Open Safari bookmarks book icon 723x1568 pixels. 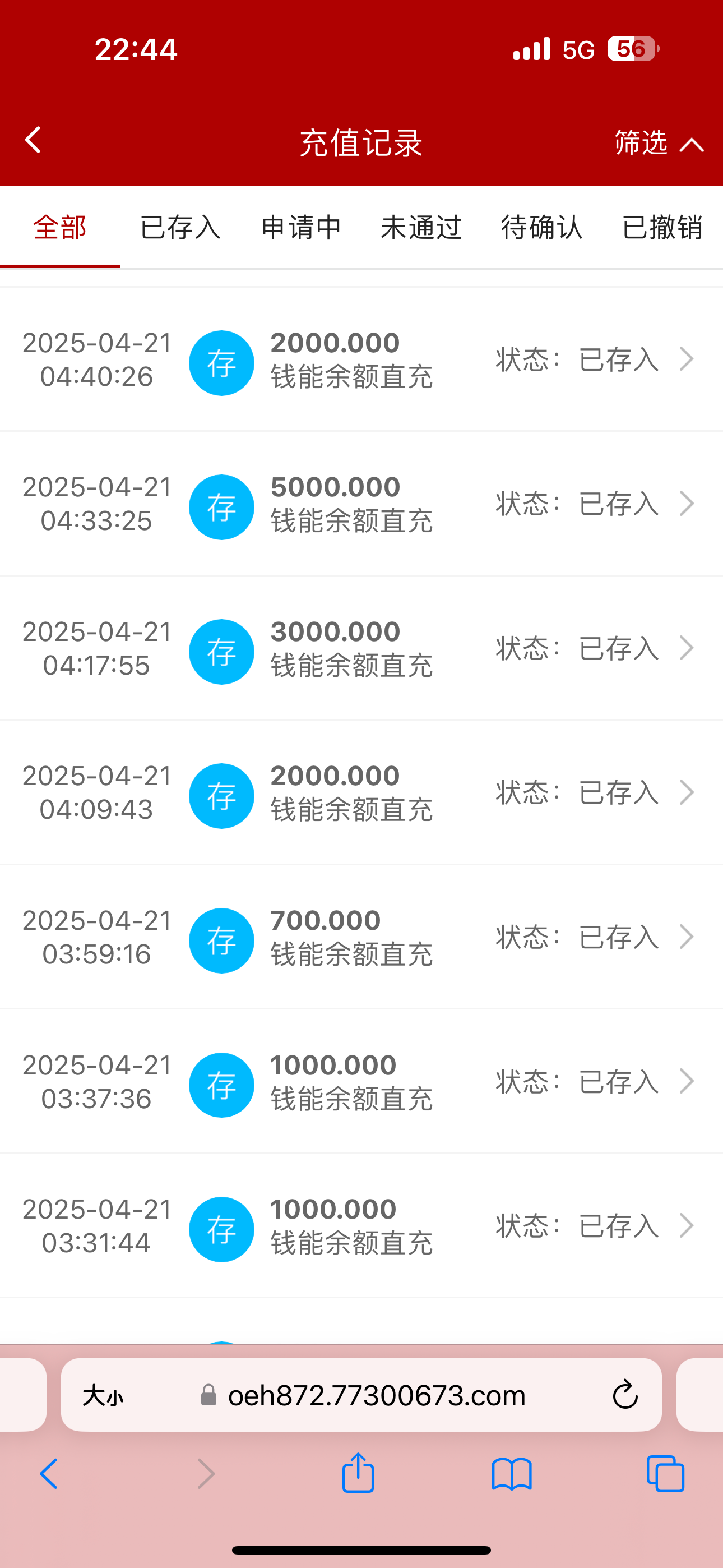(511, 1474)
